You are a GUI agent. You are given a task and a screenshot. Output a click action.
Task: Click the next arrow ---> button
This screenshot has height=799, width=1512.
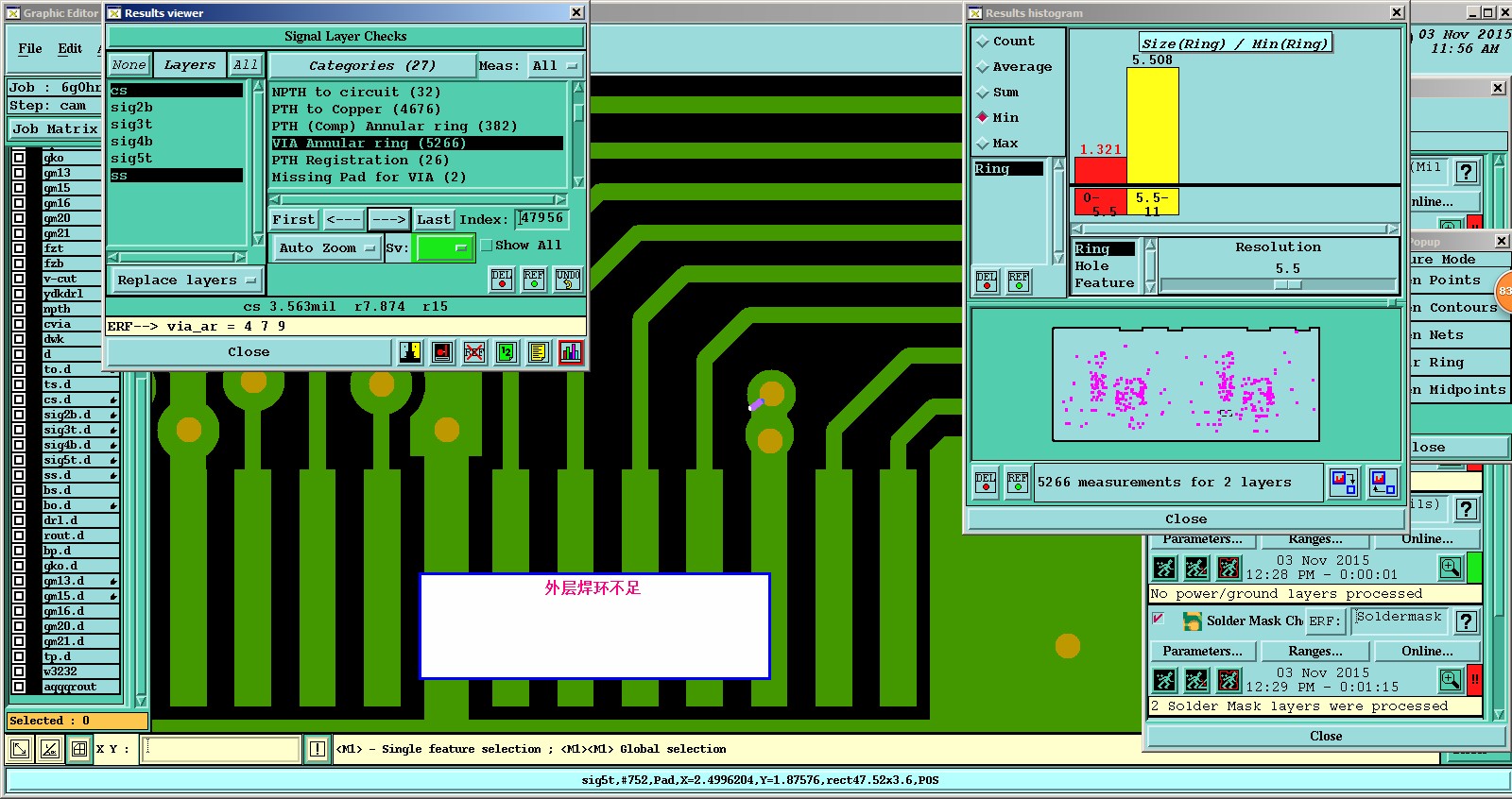[x=388, y=220]
